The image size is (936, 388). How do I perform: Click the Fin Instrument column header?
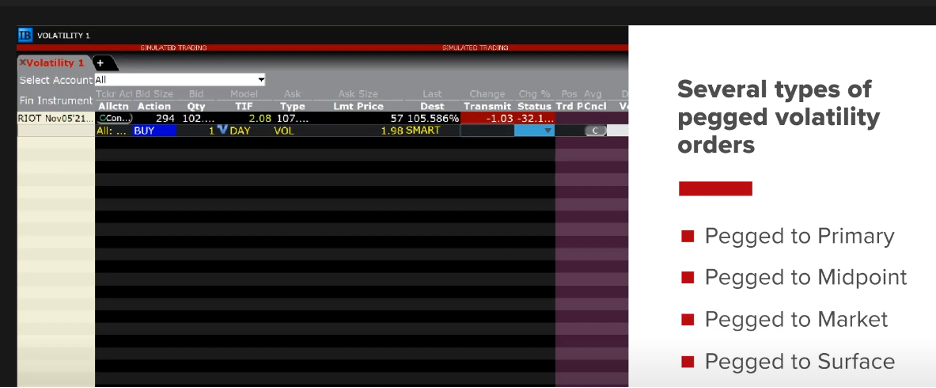(x=56, y=100)
